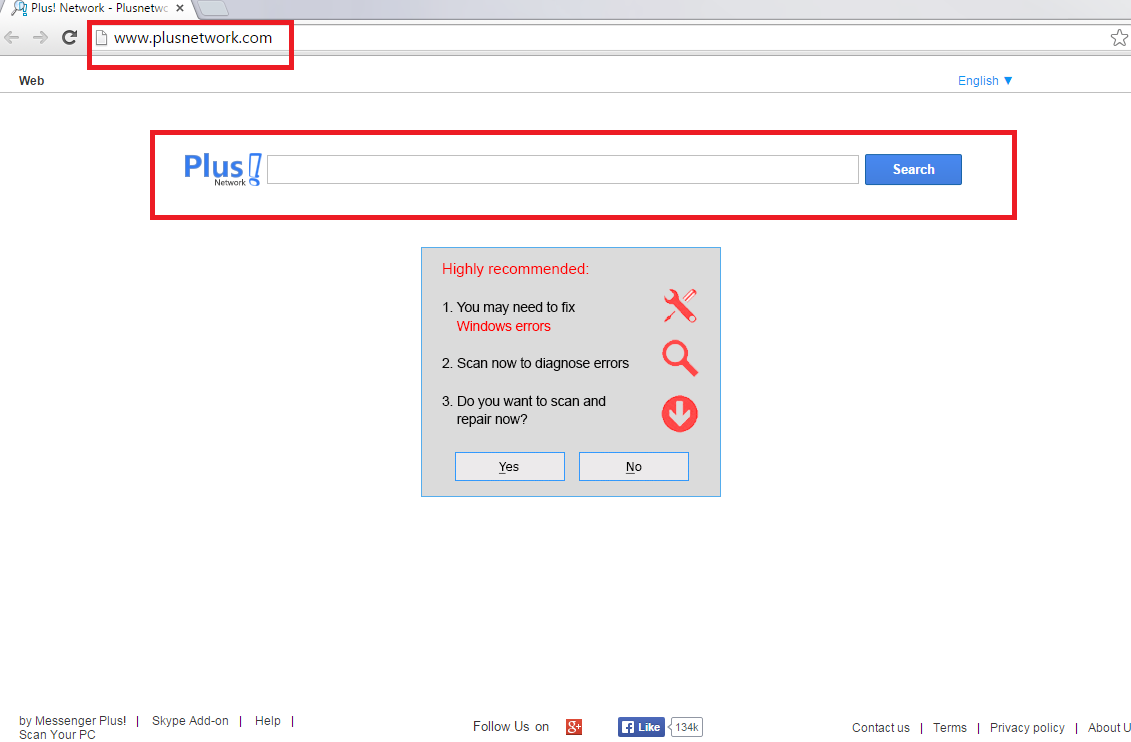This screenshot has height=742, width=1131.
Task: Open the by Messenger Plus! link
Action: 72,721
